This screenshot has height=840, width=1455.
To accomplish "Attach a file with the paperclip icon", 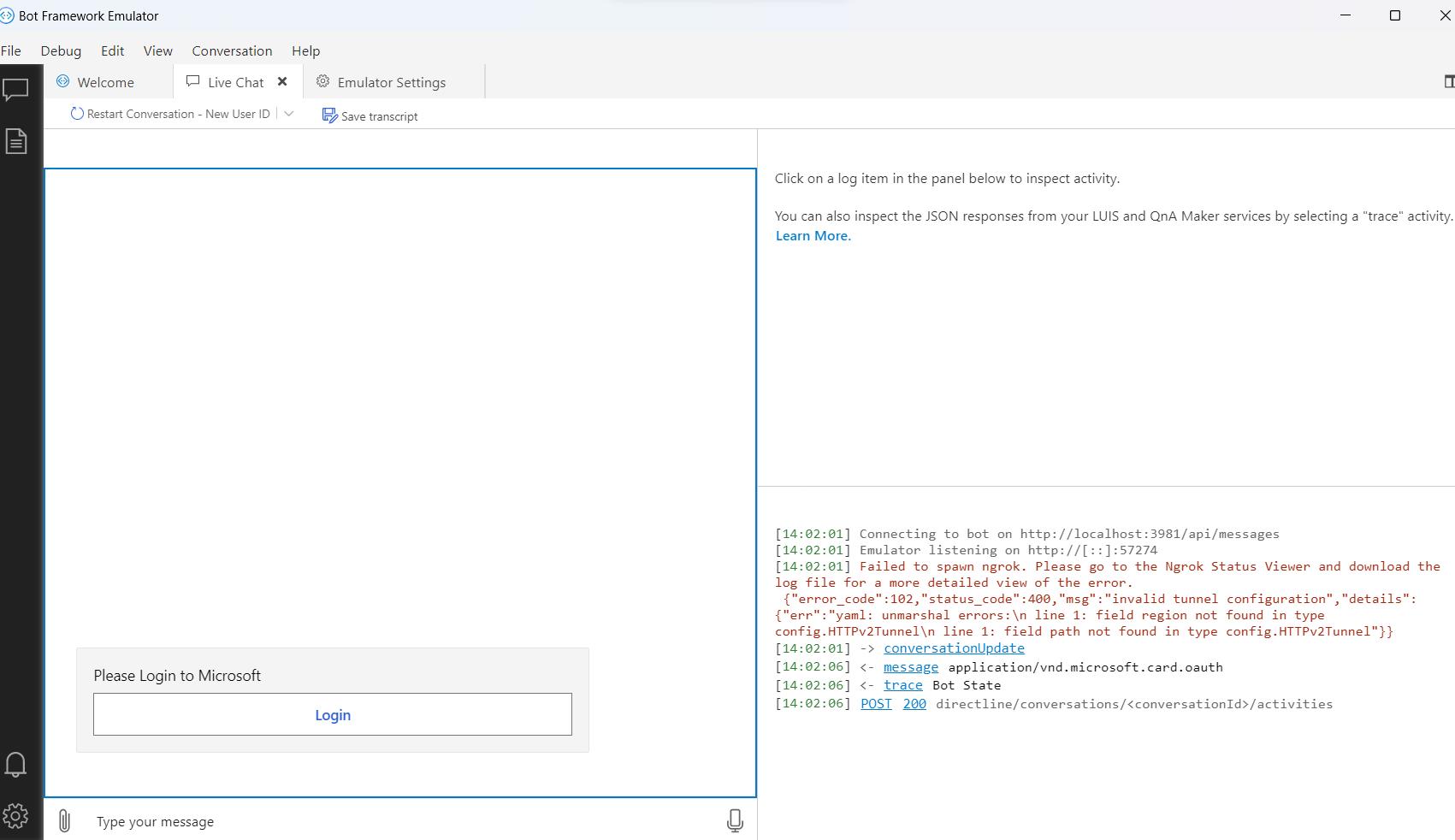I will 64,819.
